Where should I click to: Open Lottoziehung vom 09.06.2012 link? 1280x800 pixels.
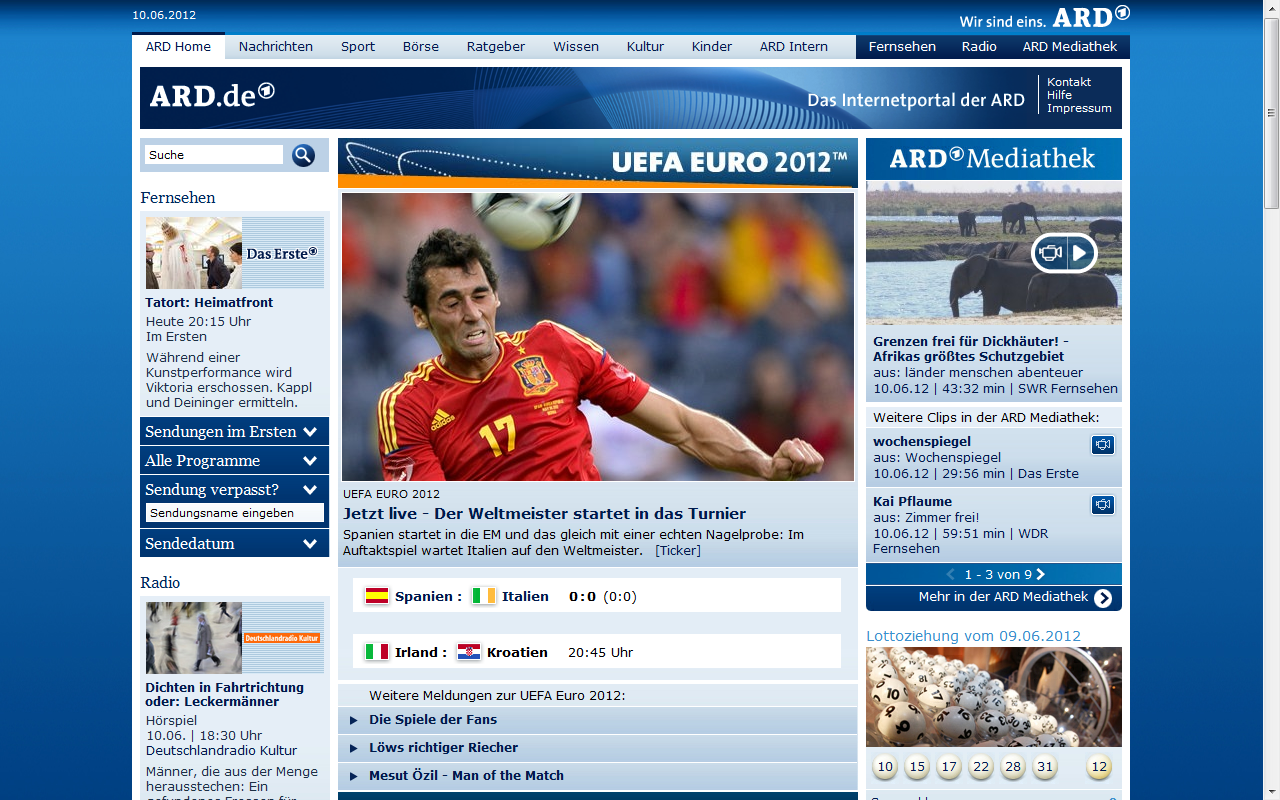(973, 636)
